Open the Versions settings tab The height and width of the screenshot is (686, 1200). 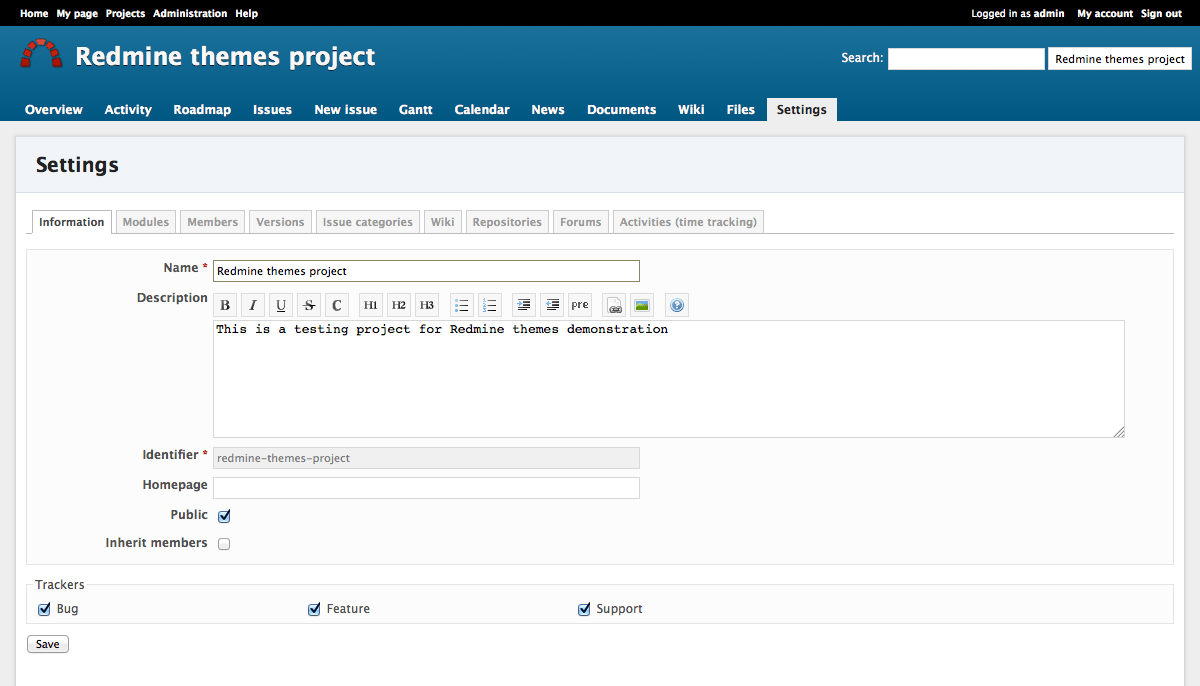click(280, 222)
